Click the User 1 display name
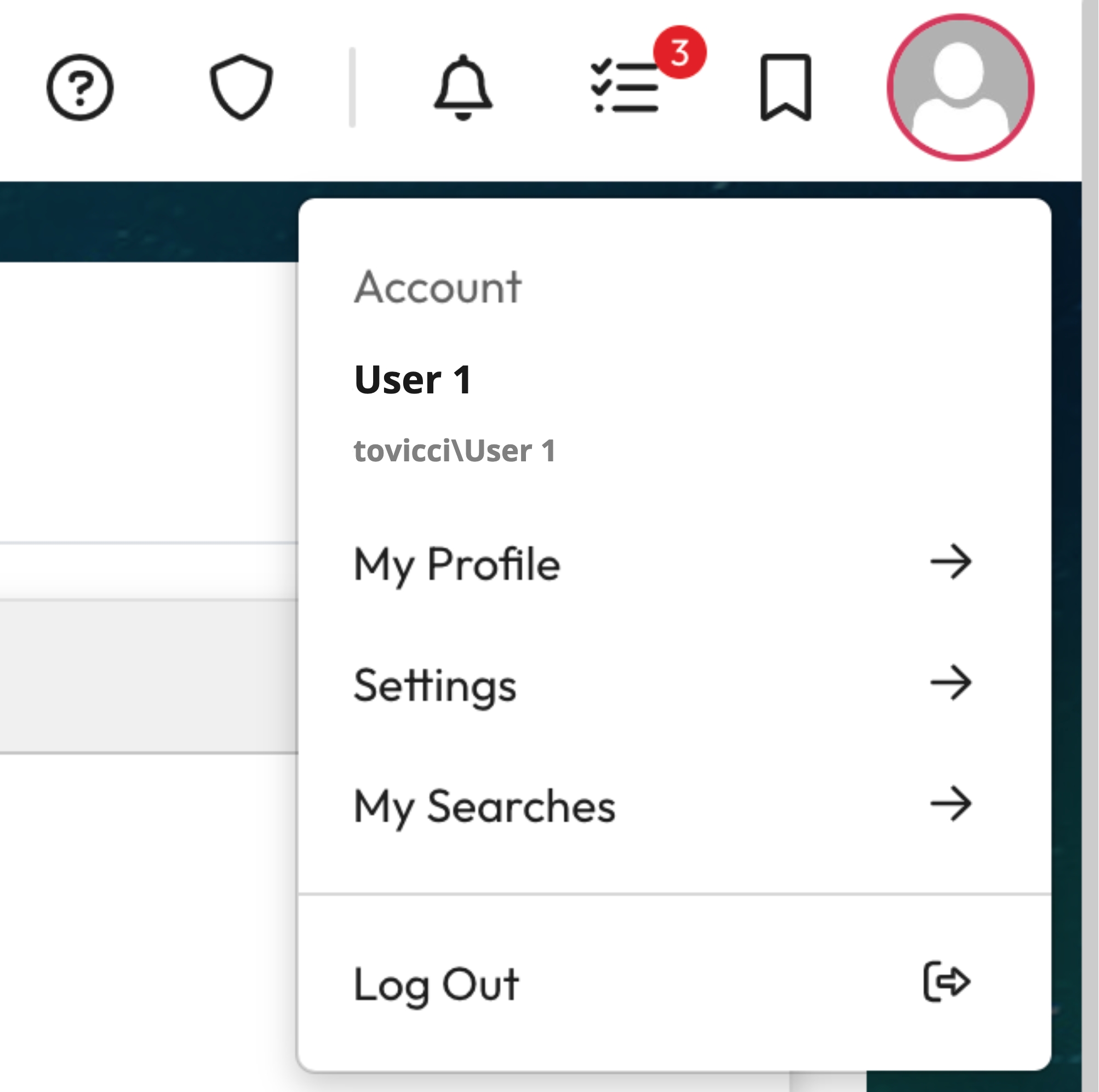 [413, 379]
